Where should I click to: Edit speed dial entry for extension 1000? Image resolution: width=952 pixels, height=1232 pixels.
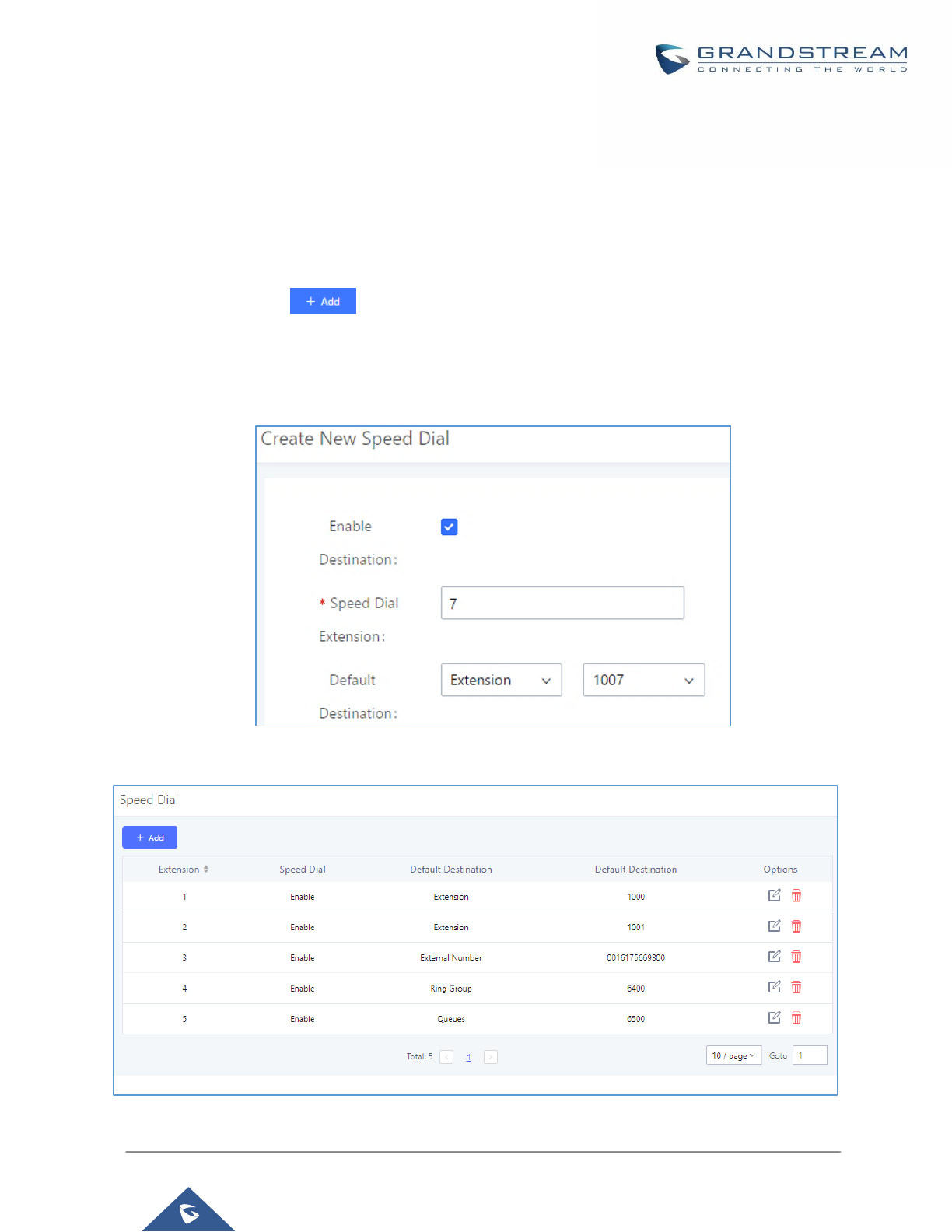(x=774, y=895)
